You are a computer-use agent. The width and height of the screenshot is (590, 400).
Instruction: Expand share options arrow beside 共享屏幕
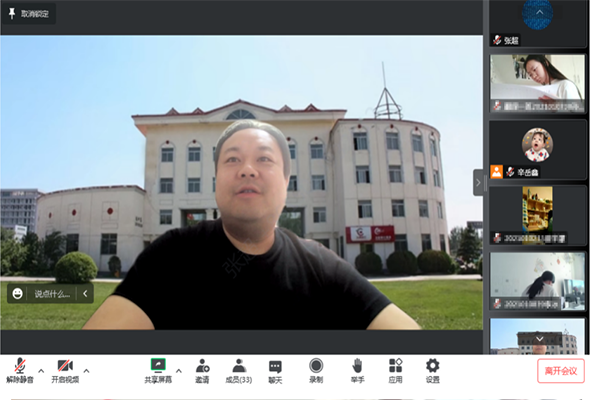pyautogui.click(x=179, y=371)
